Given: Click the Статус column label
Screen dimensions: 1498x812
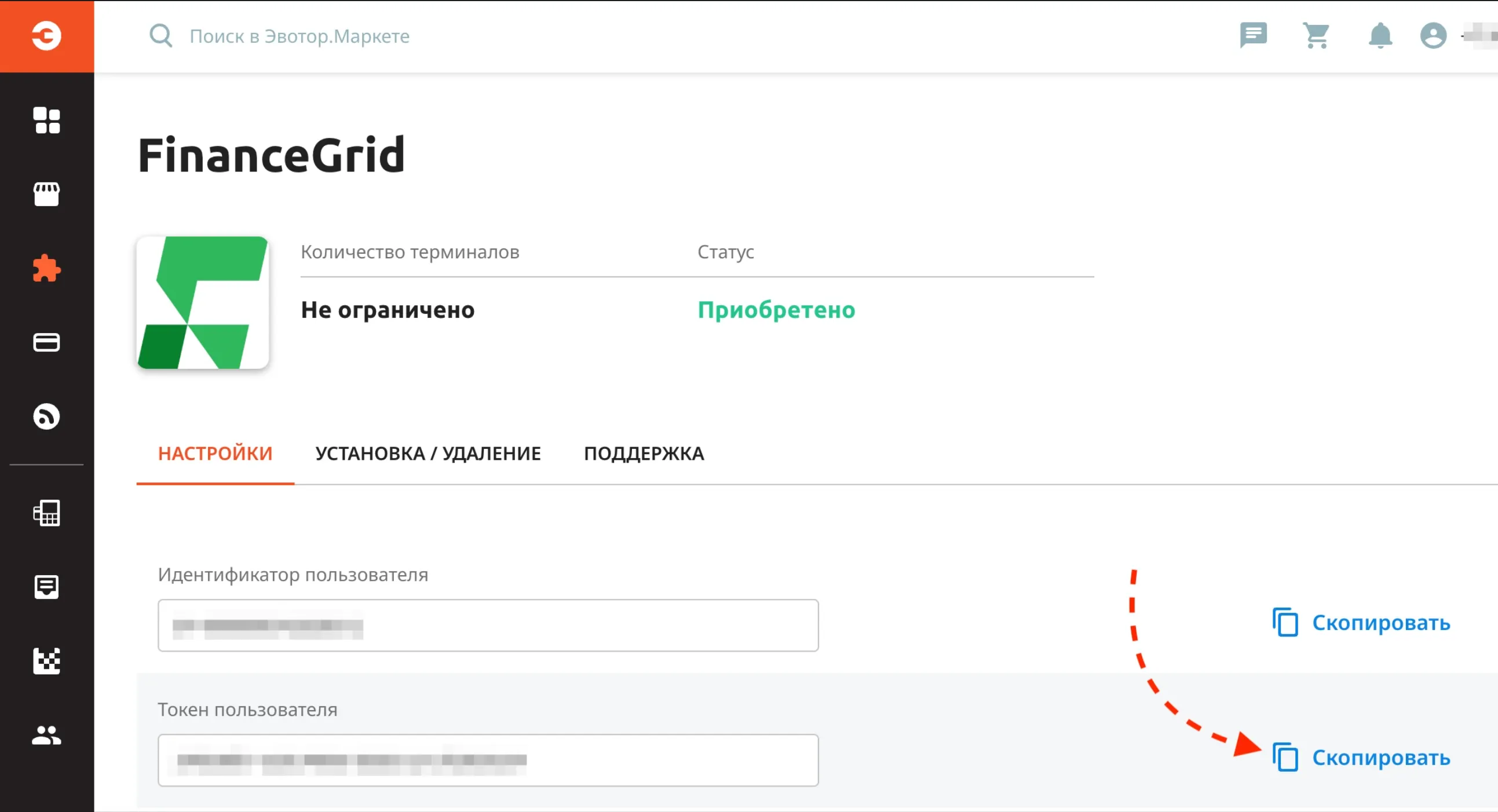Looking at the screenshot, I should pos(726,252).
